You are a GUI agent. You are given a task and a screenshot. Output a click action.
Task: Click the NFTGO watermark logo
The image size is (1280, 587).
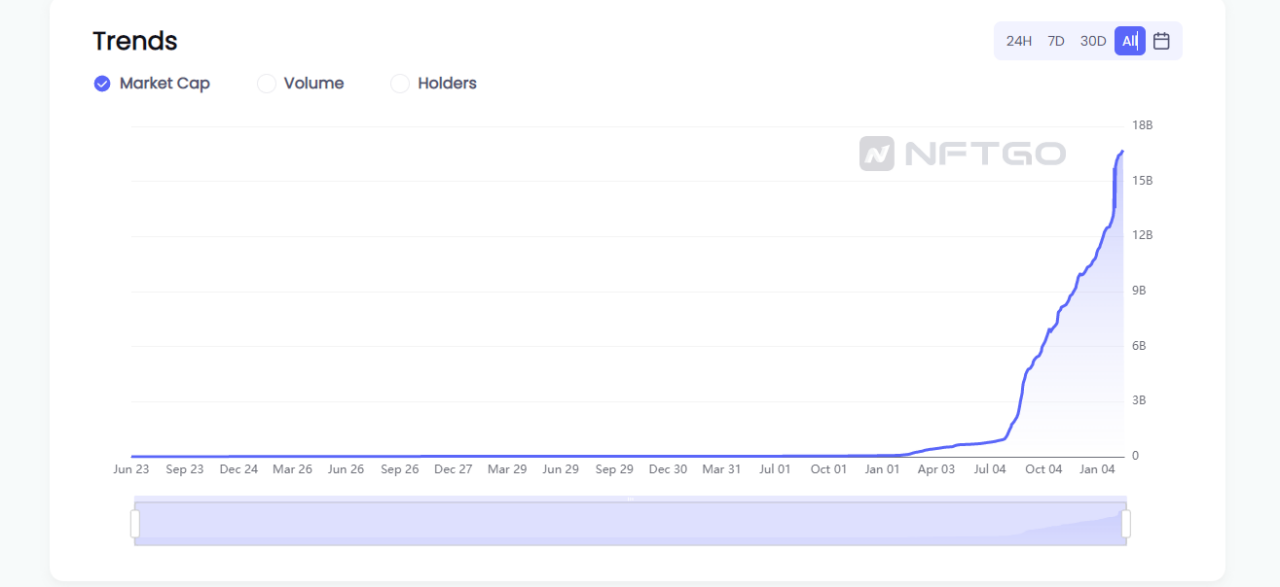[x=962, y=153]
